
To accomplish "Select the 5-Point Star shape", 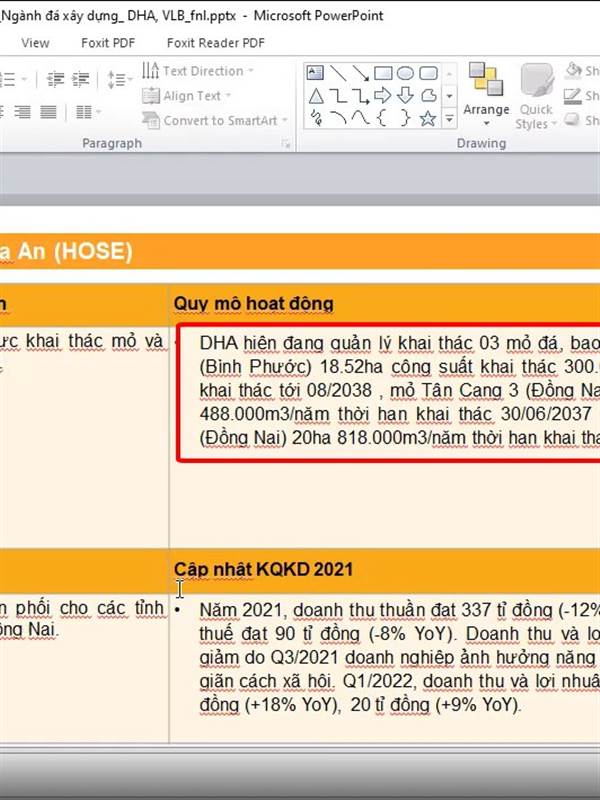I will (428, 118).
